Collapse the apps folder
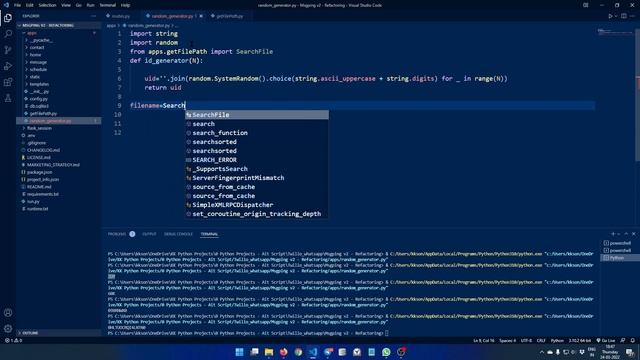This screenshot has height=360, width=640. click(x=31, y=33)
